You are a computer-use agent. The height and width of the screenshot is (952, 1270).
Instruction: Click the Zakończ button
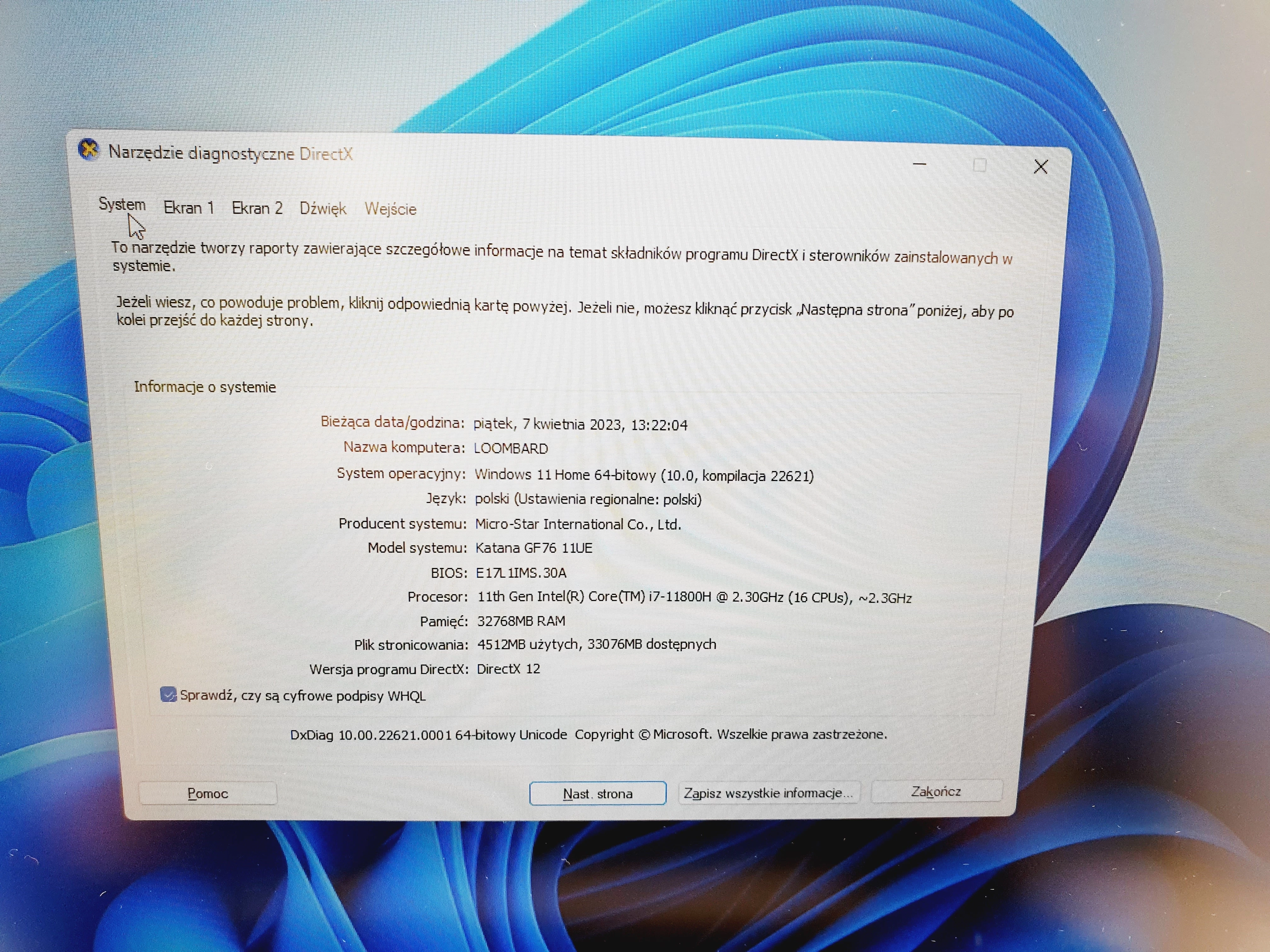[936, 791]
